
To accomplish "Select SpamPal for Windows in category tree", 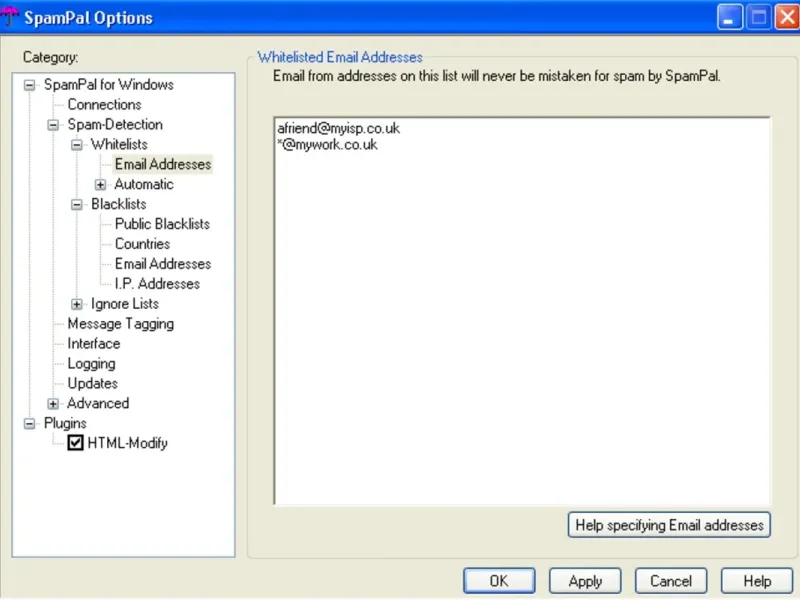I will click(109, 85).
